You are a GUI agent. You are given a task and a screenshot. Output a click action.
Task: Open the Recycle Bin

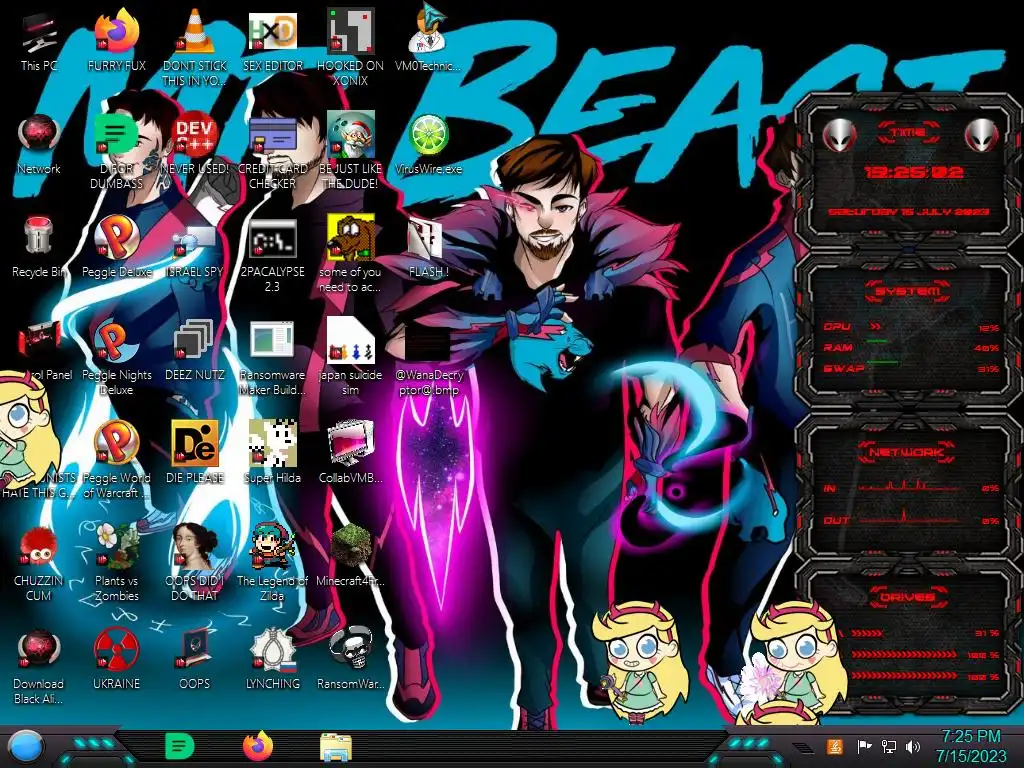[39, 247]
